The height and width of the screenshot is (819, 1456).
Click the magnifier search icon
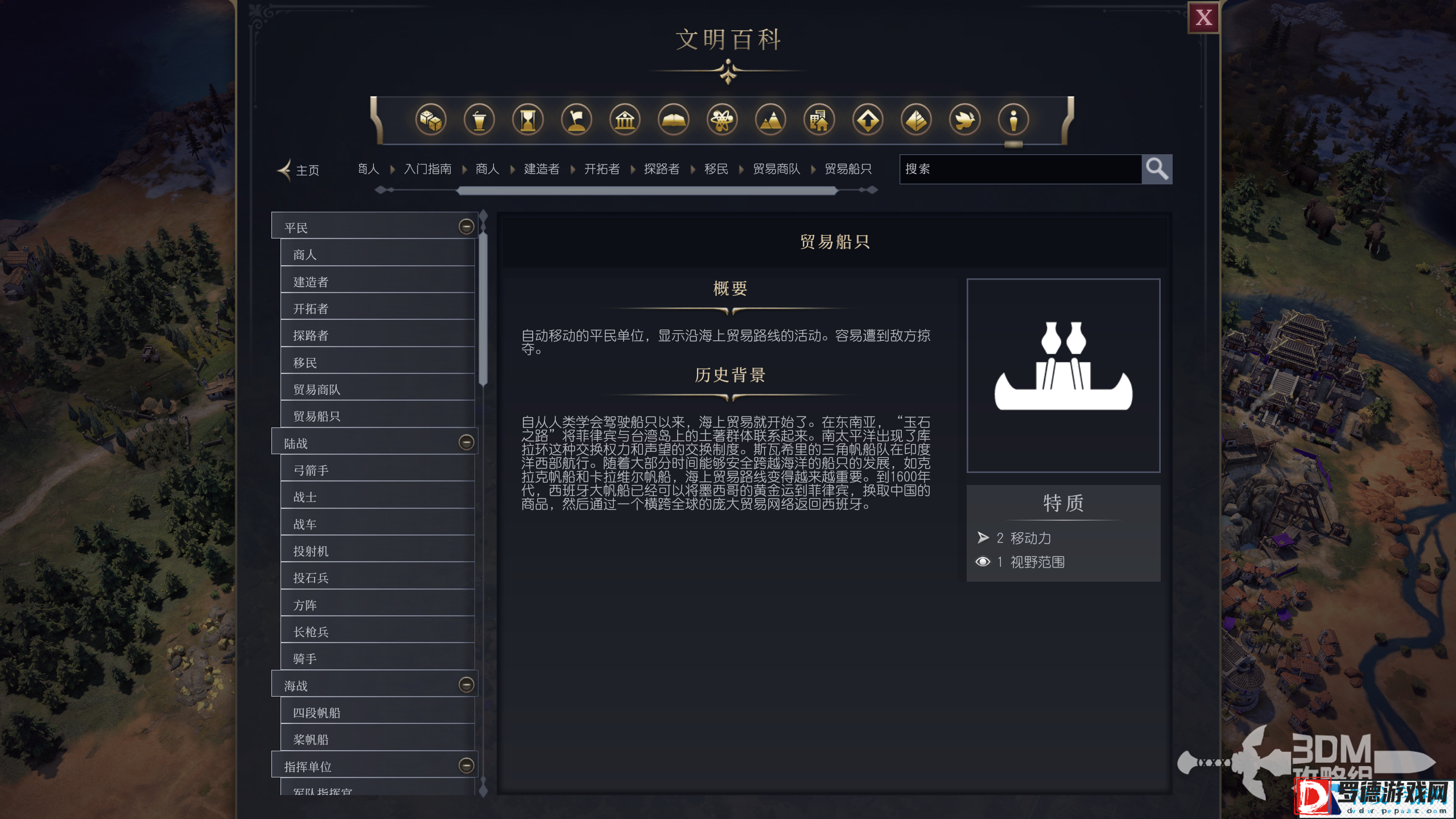1157,169
